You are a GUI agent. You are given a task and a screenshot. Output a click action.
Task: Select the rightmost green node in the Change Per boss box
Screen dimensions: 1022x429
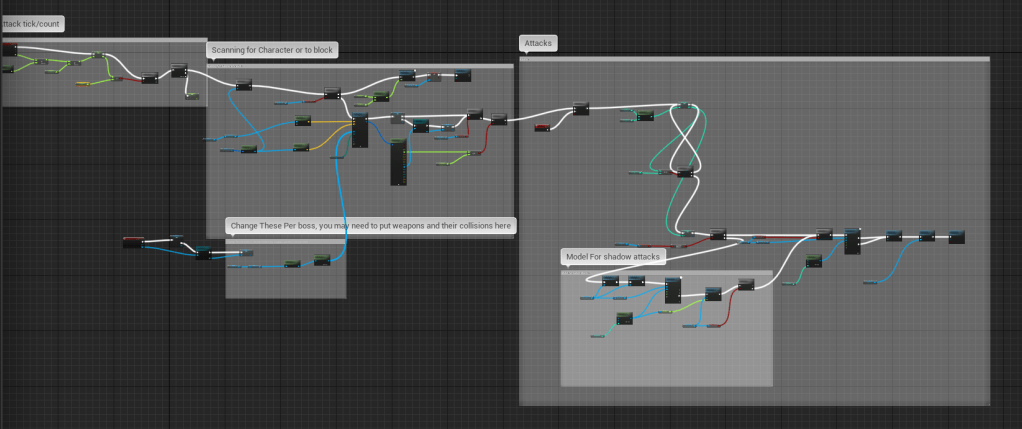pyautogui.click(x=321, y=260)
